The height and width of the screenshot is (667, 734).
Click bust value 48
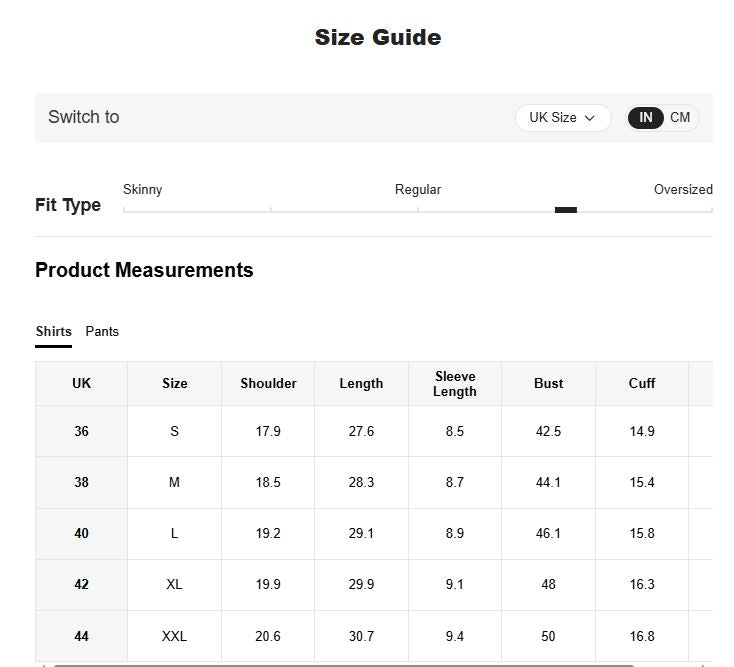tap(548, 584)
